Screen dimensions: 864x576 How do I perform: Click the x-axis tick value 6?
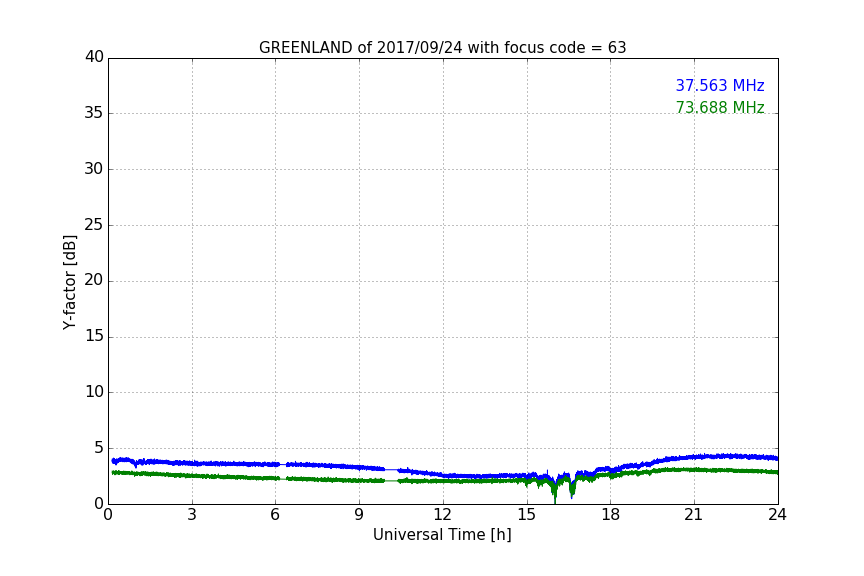pos(275,515)
